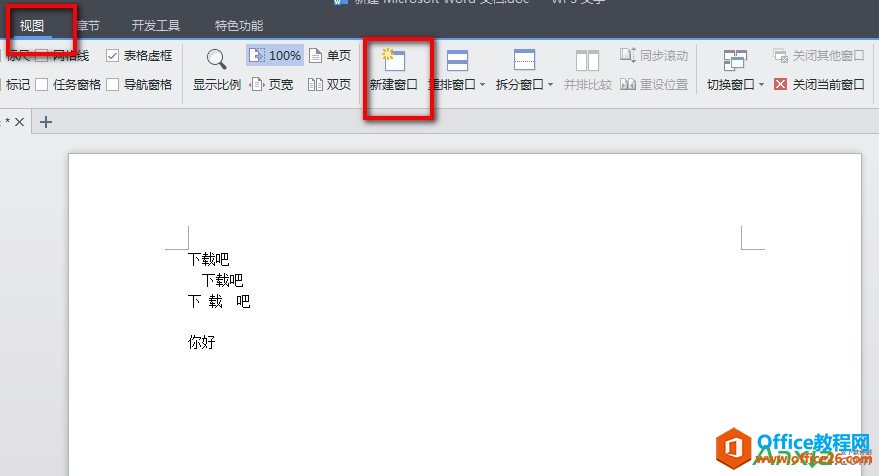Click the spaced text 下 载 吧

219,302
